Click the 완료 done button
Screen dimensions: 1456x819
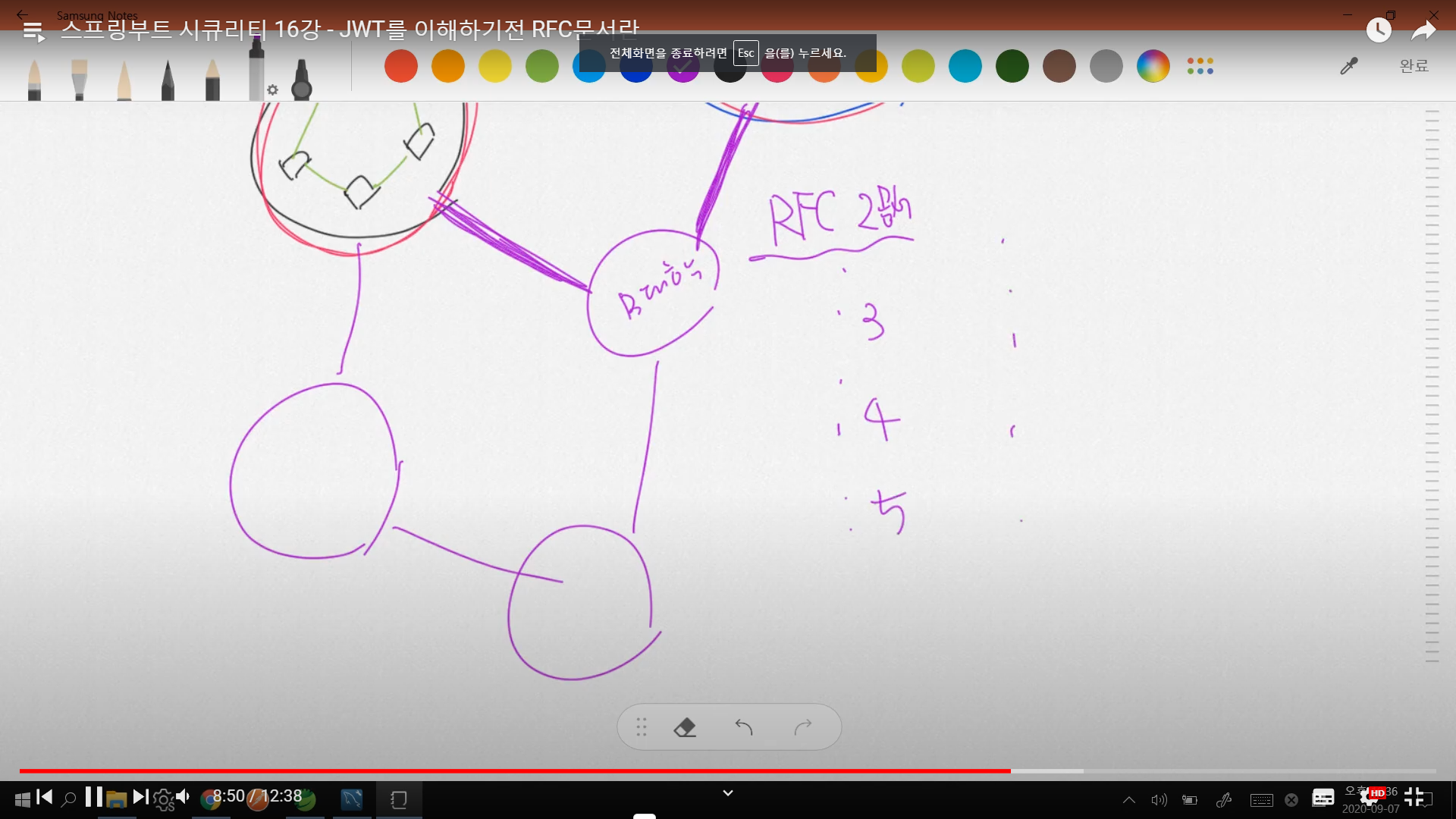point(1414,67)
